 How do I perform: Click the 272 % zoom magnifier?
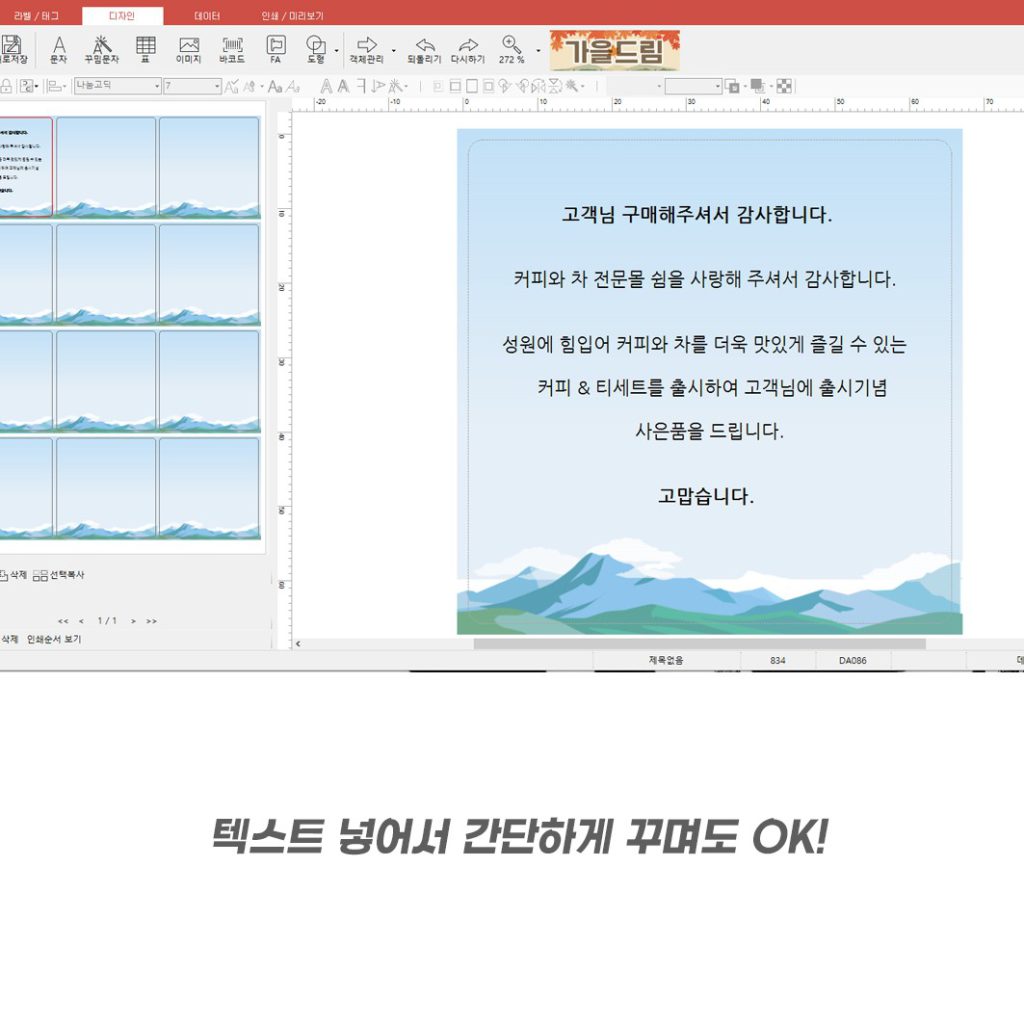(511, 49)
